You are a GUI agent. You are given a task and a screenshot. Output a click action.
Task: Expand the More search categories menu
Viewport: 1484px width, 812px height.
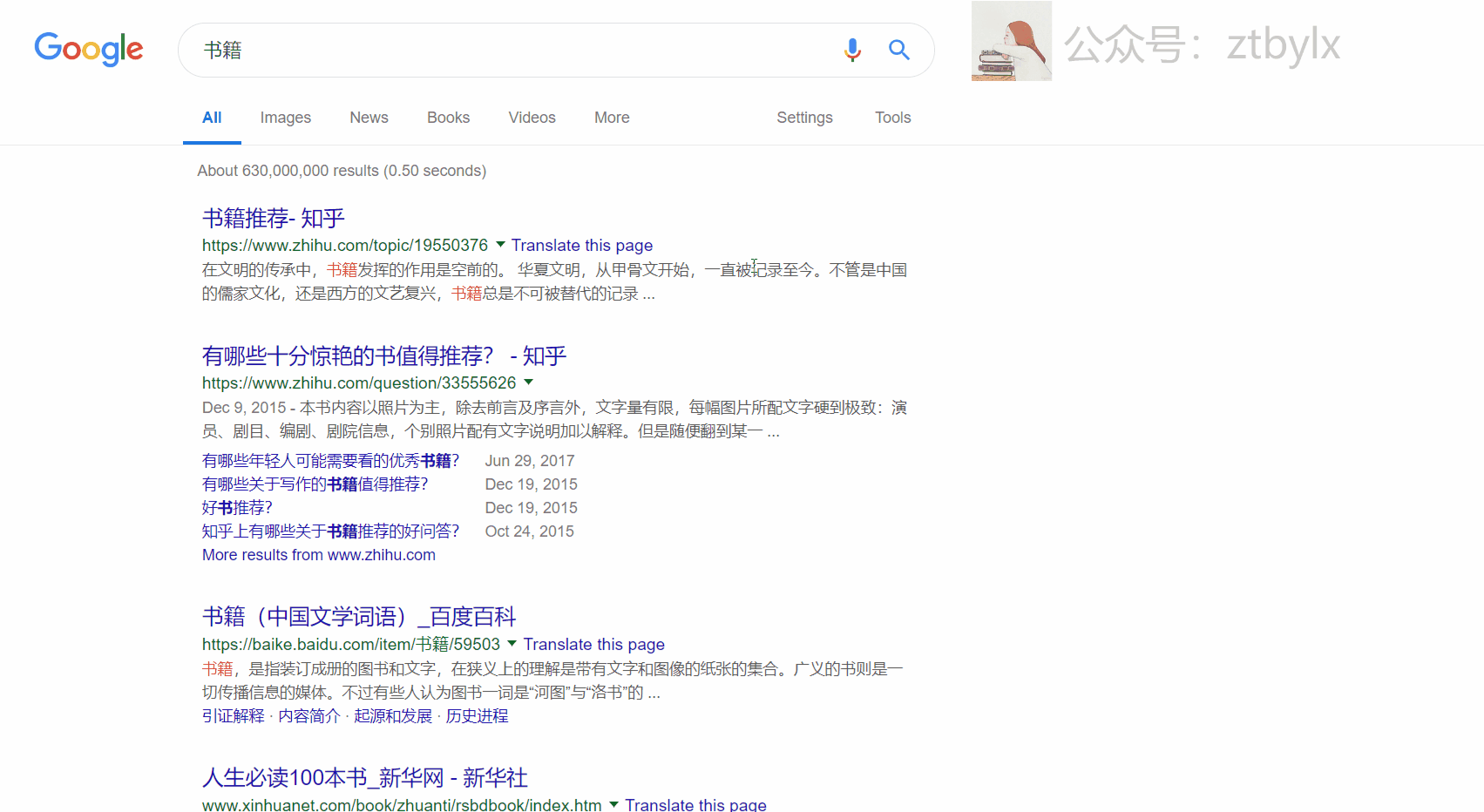[x=612, y=118]
